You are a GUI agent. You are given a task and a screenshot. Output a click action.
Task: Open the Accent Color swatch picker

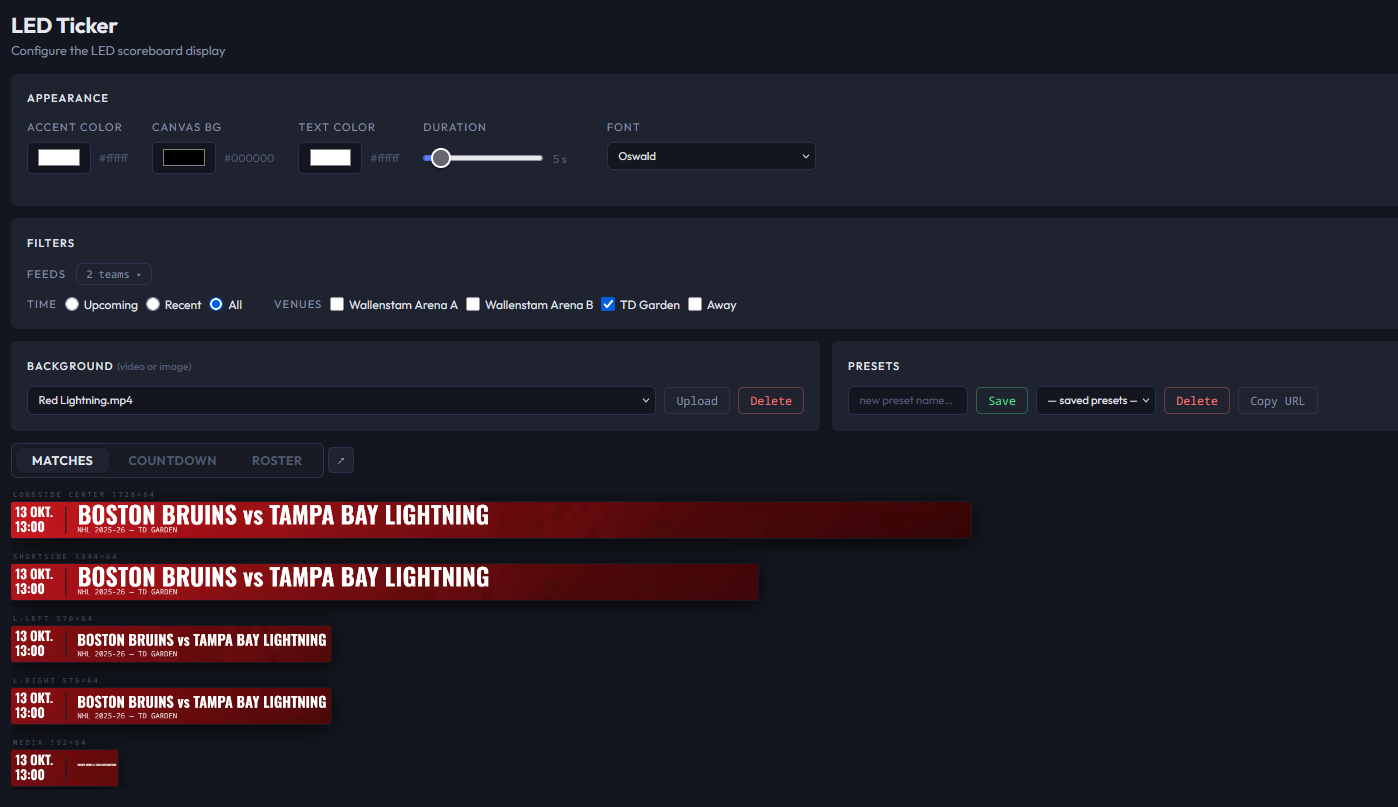[x=59, y=157]
